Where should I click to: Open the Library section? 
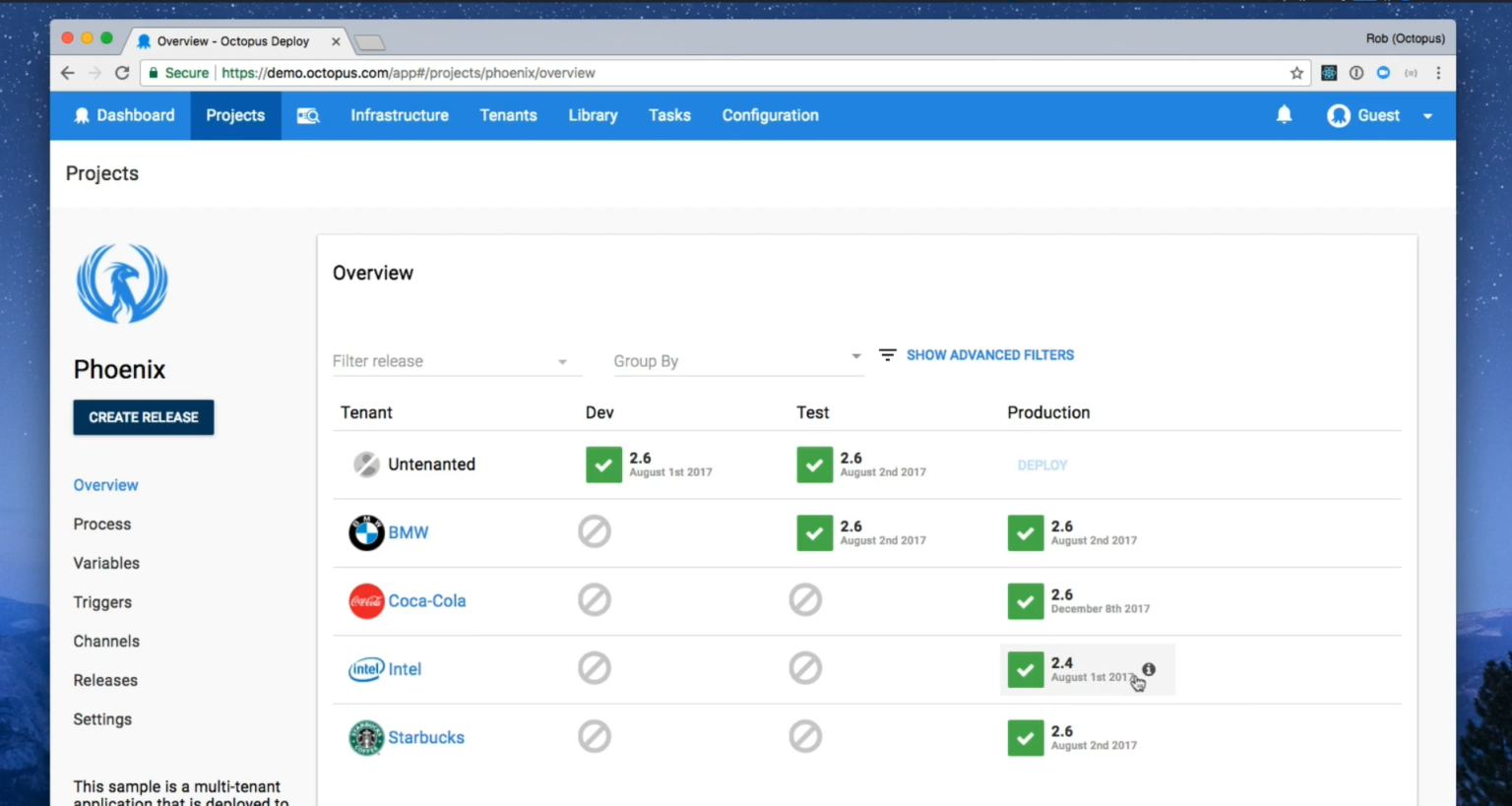click(593, 115)
